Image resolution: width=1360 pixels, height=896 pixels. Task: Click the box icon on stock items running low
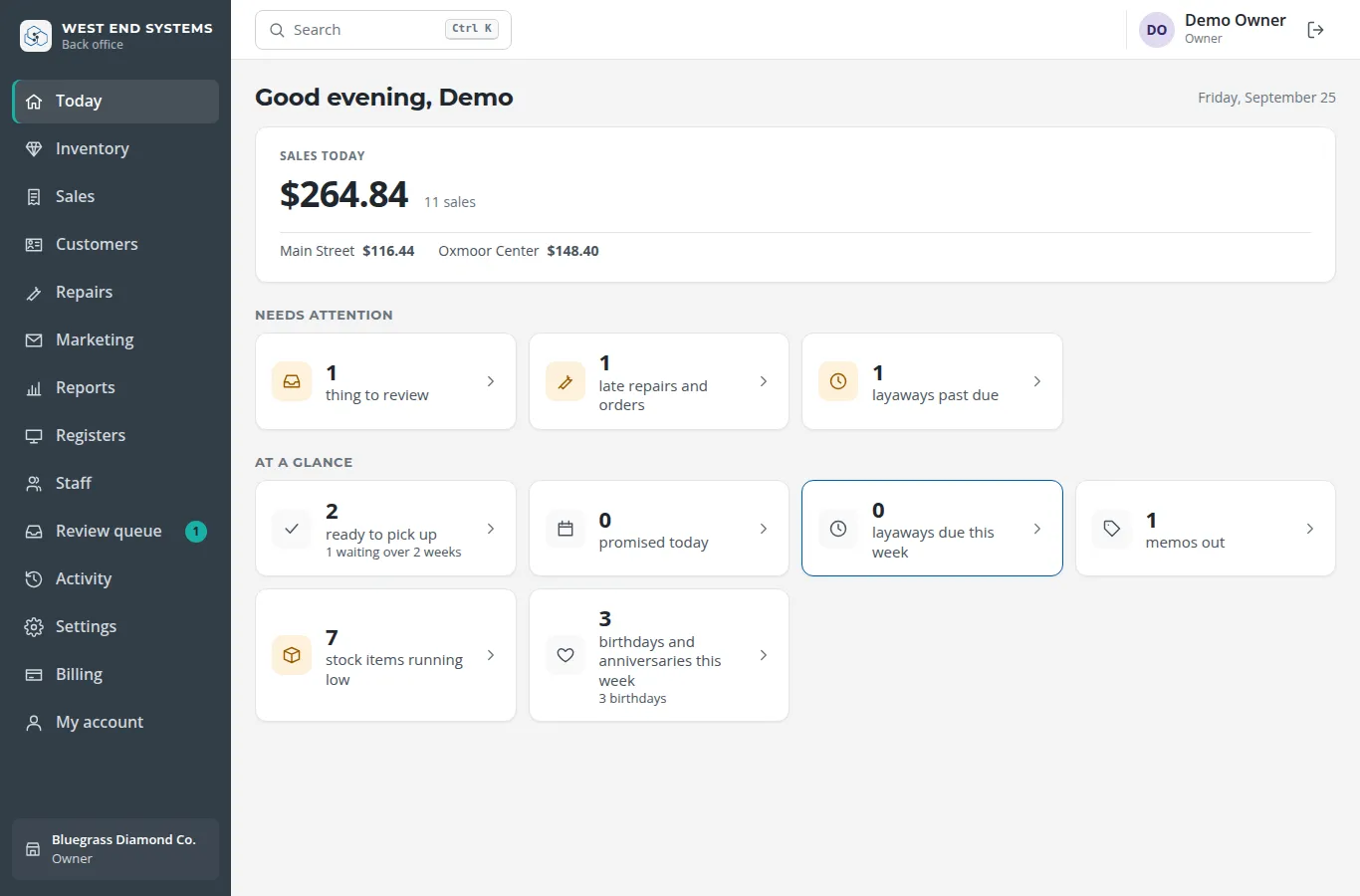(292, 655)
